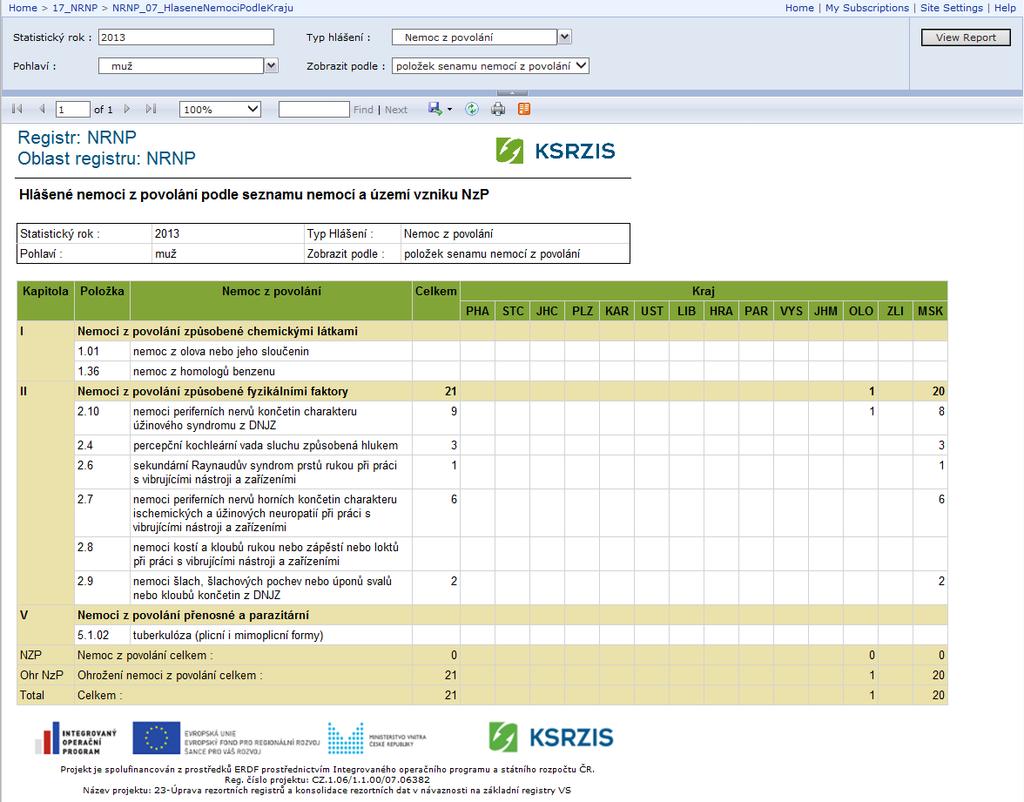1024x802 pixels.
Task: Click the current page number box
Action: (73, 109)
